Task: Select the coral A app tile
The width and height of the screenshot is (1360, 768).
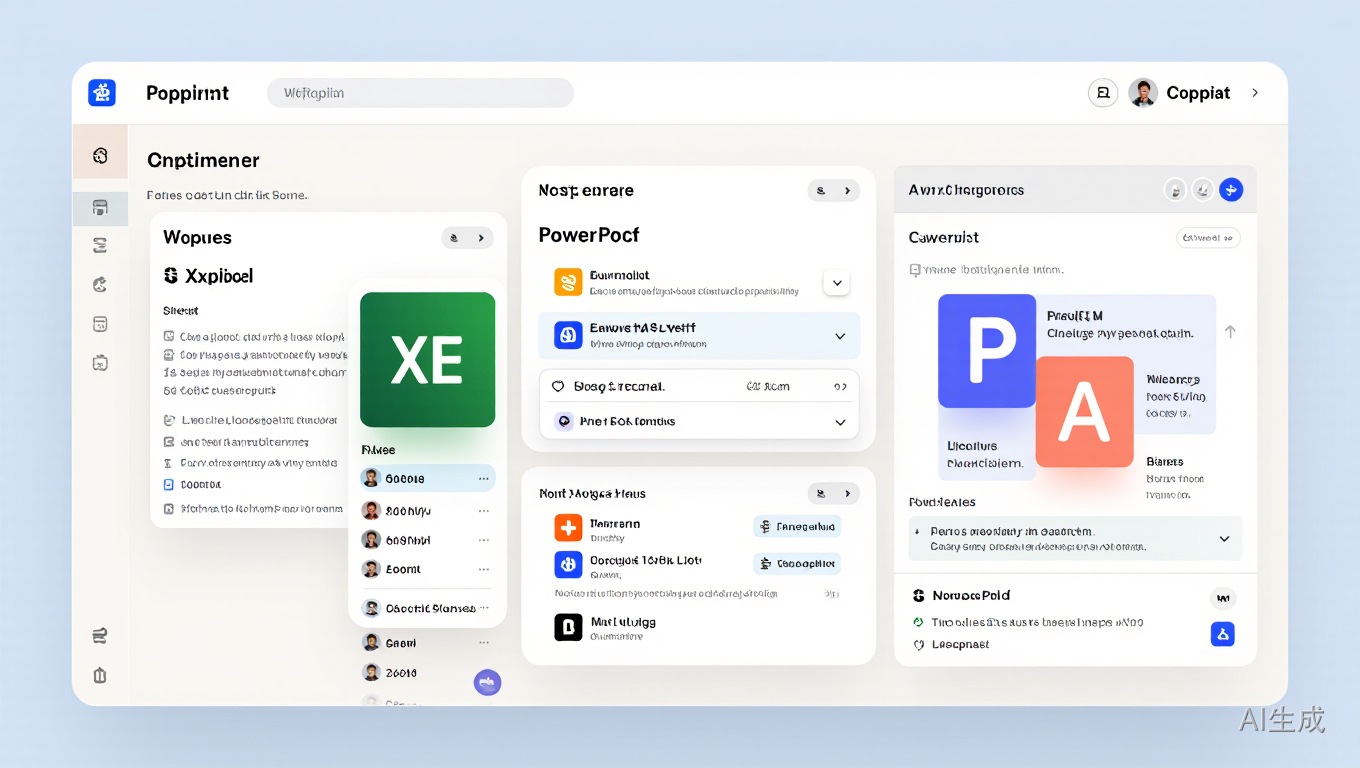Action: coord(1084,412)
